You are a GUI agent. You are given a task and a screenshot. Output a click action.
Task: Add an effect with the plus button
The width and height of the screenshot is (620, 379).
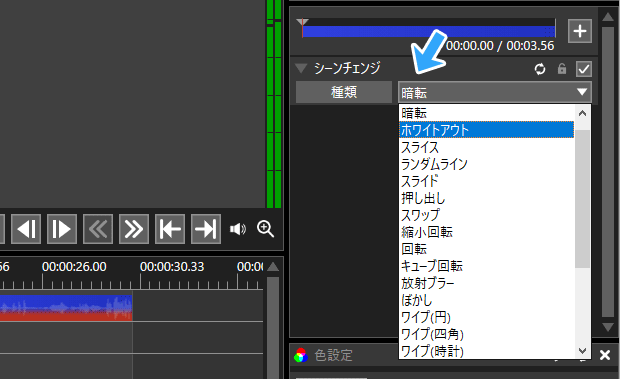[580, 31]
